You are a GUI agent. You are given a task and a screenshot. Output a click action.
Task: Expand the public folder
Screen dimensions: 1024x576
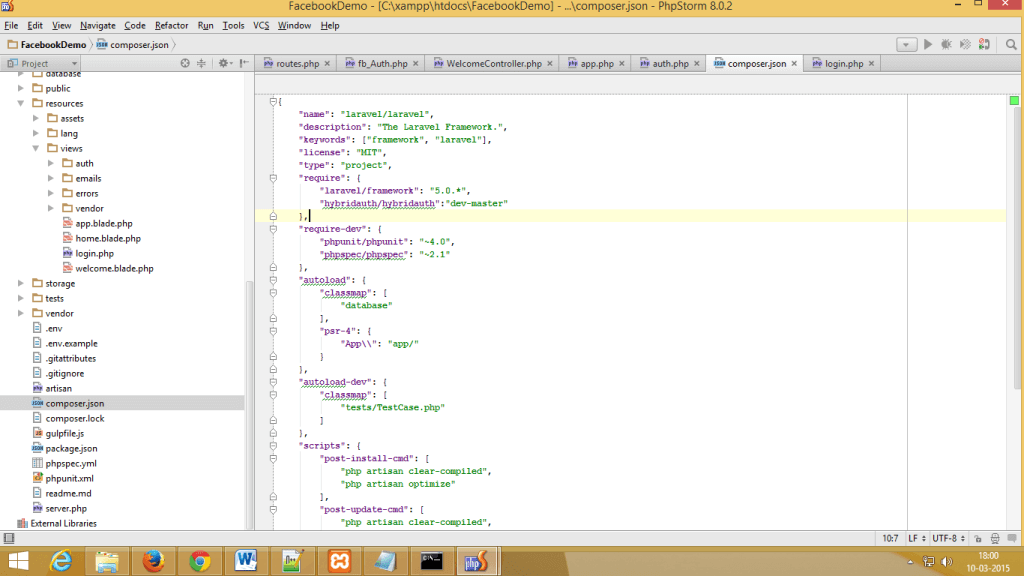(21, 88)
